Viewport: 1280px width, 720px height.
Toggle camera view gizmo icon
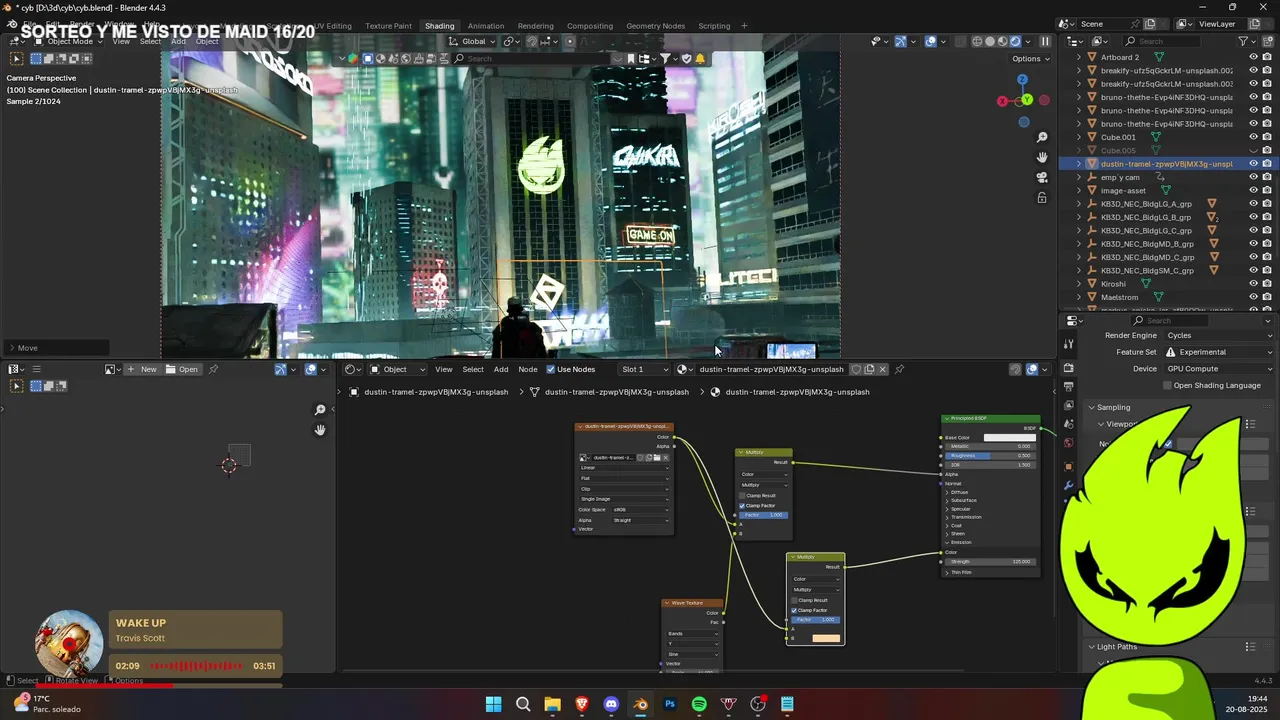click(1042, 177)
